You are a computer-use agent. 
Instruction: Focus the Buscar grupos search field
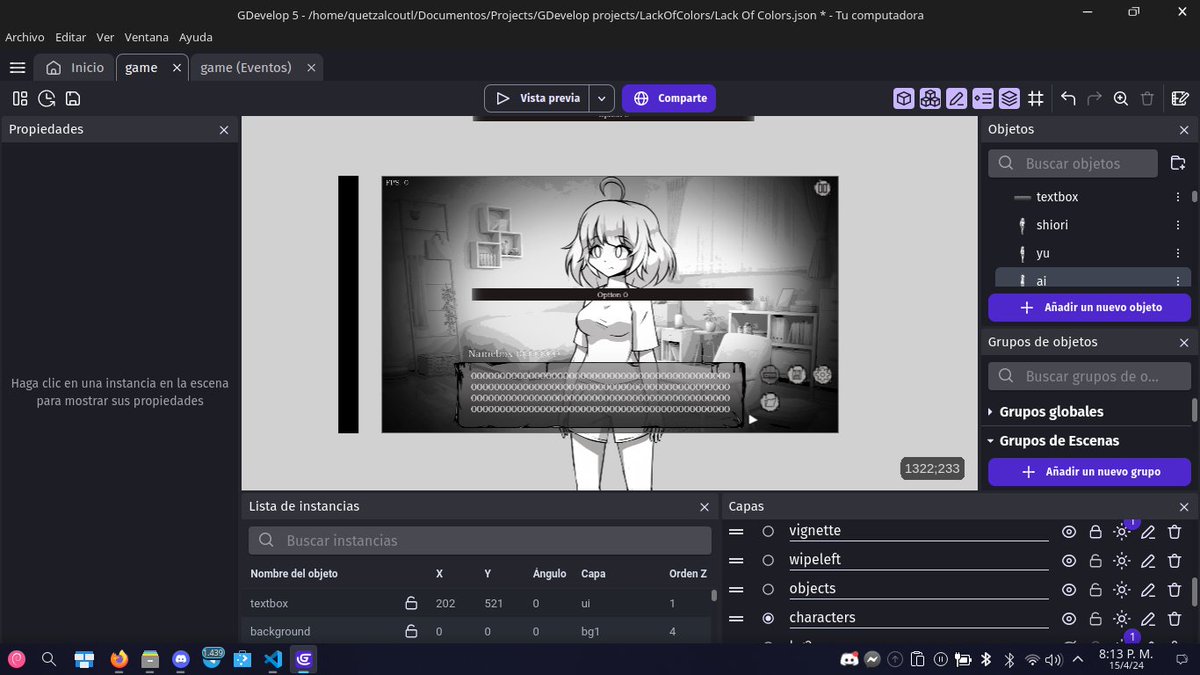click(1089, 376)
